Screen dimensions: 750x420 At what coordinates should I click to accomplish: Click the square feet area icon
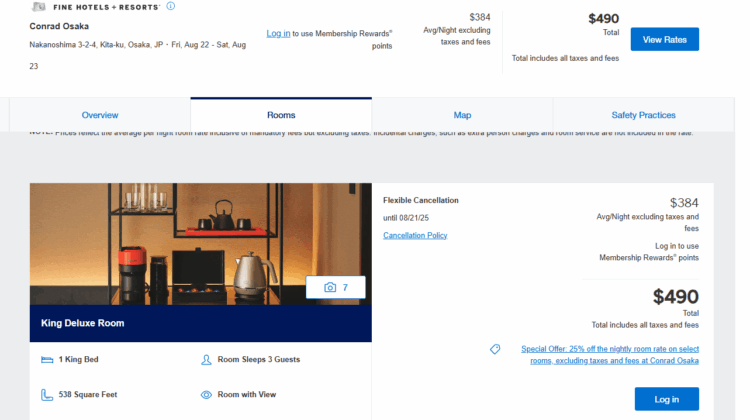pos(47,395)
